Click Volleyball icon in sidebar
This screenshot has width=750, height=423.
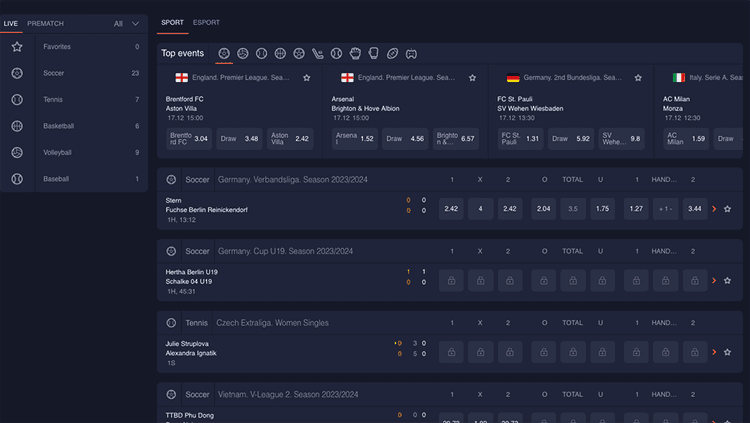[17, 152]
